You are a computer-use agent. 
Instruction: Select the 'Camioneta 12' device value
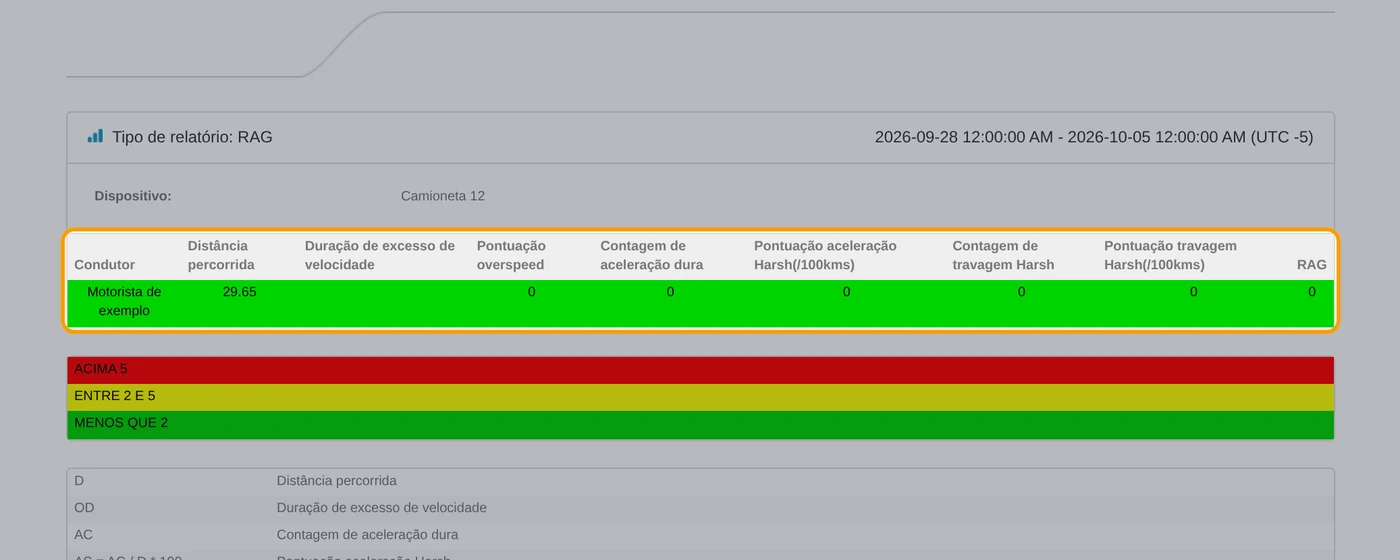[x=443, y=196]
